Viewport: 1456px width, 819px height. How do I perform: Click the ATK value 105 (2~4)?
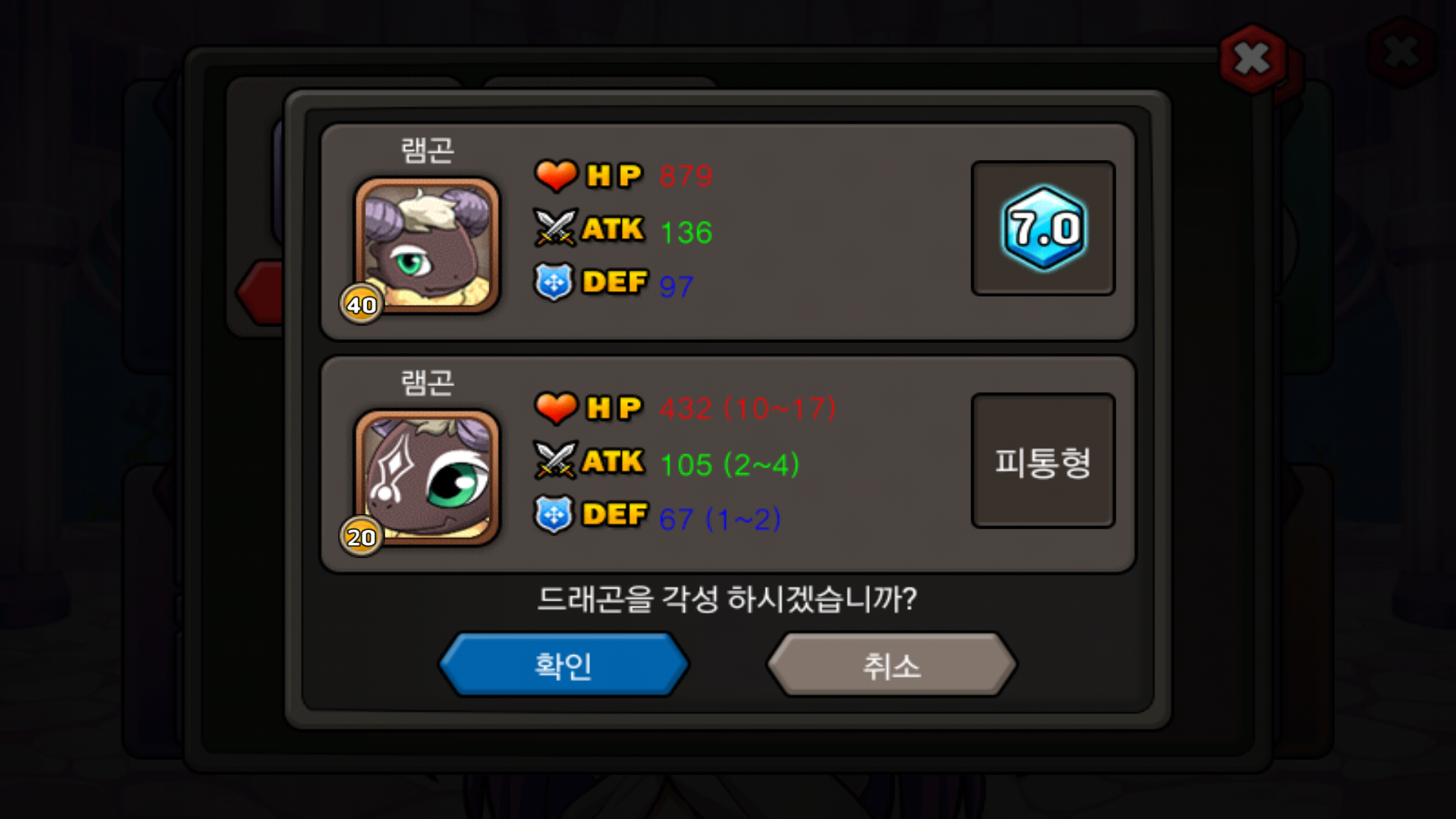(x=730, y=464)
